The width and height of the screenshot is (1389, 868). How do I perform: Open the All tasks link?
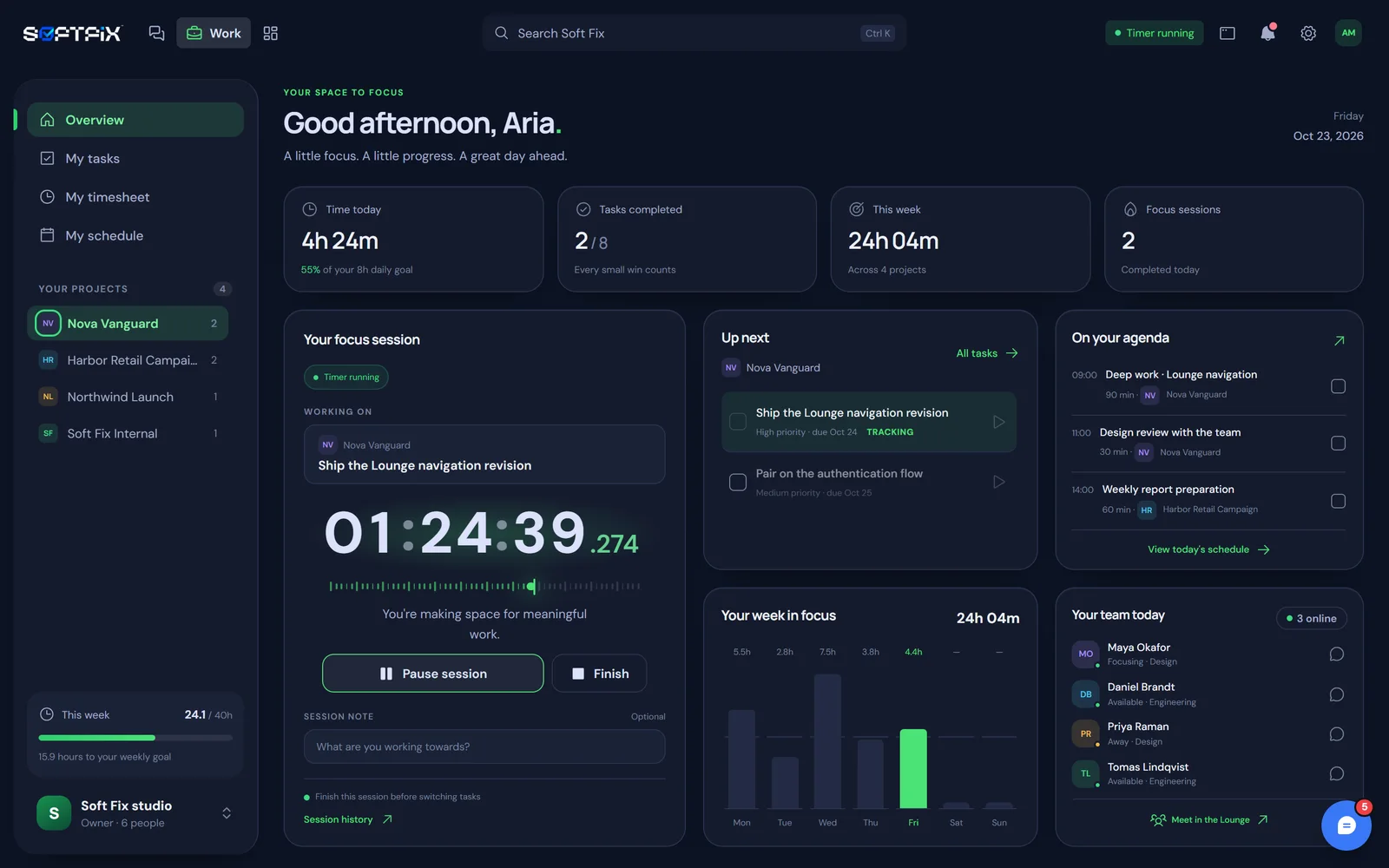[x=987, y=353]
